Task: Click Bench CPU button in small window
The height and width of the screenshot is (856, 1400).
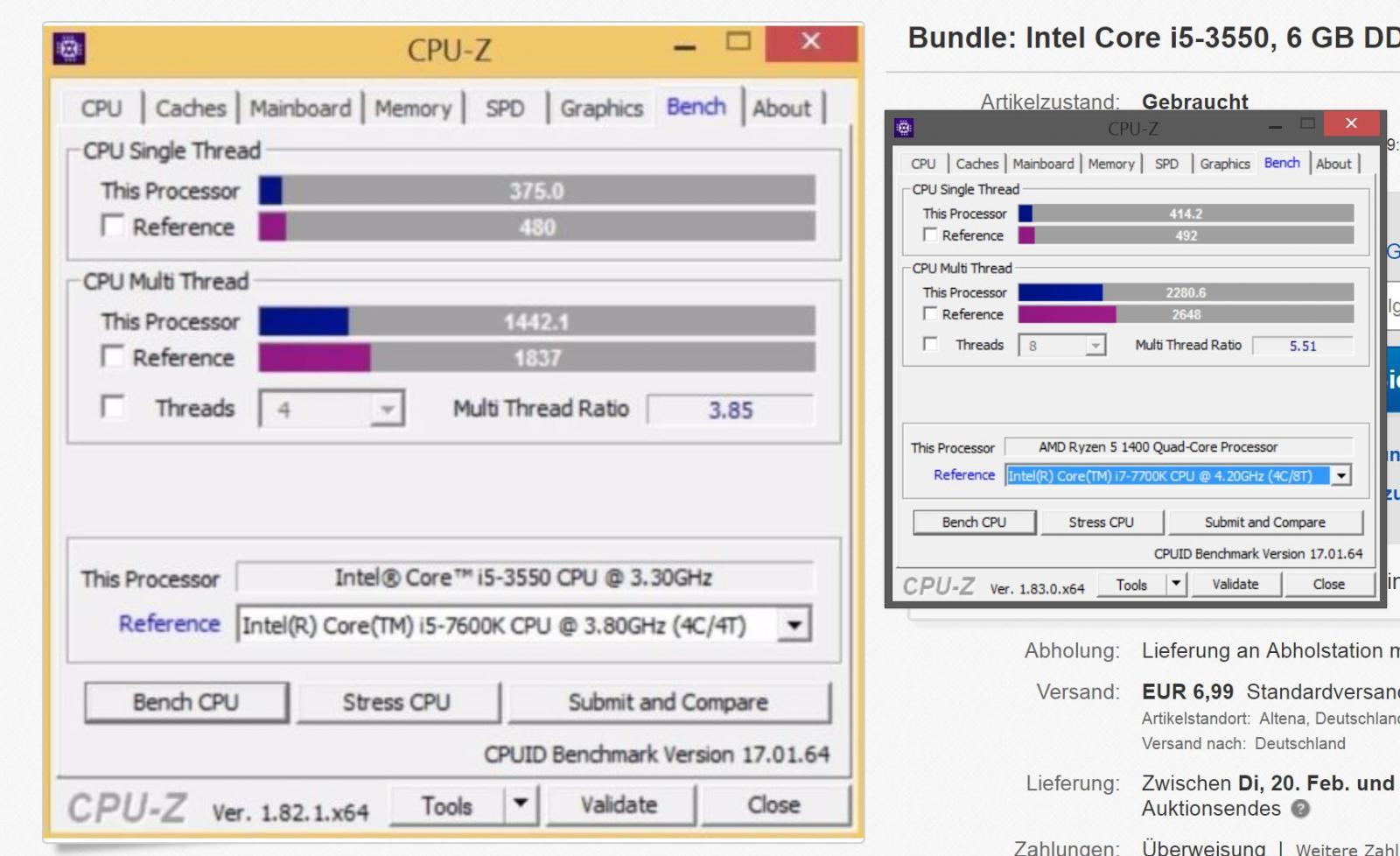Action: click(x=974, y=522)
